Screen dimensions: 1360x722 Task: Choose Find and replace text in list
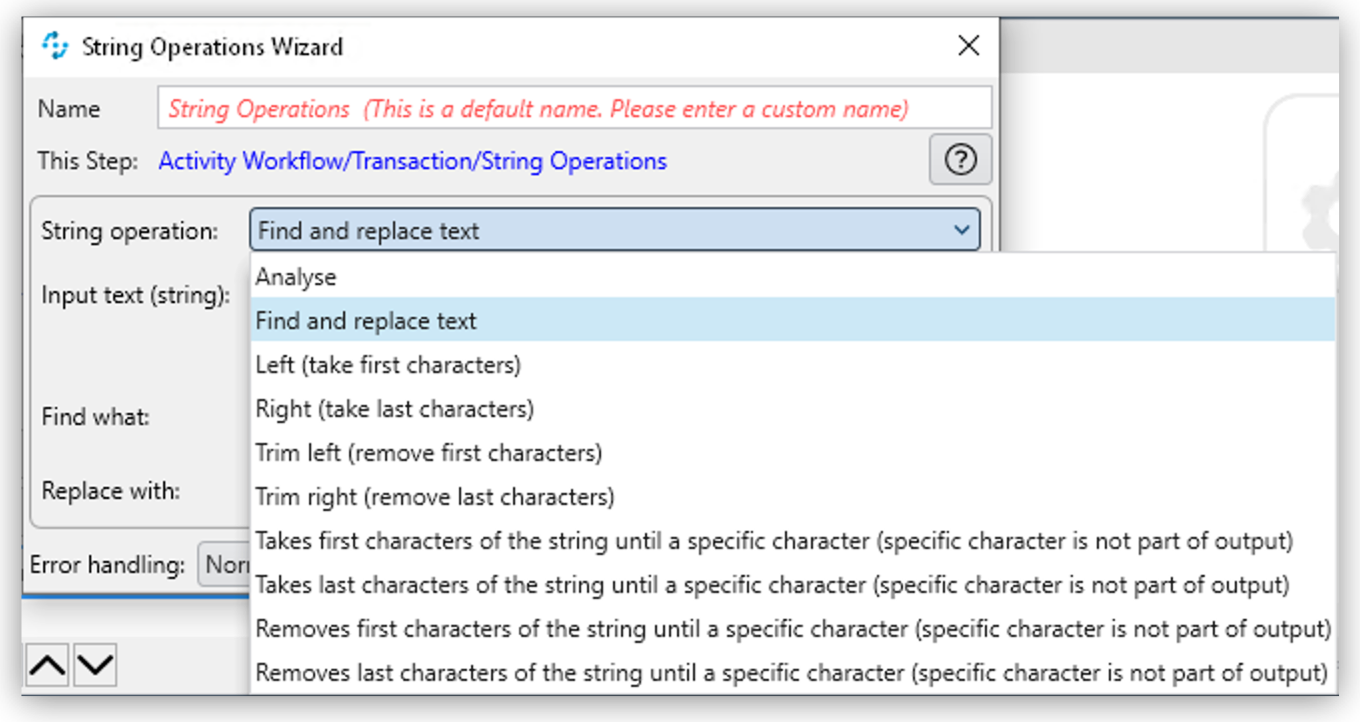(366, 321)
